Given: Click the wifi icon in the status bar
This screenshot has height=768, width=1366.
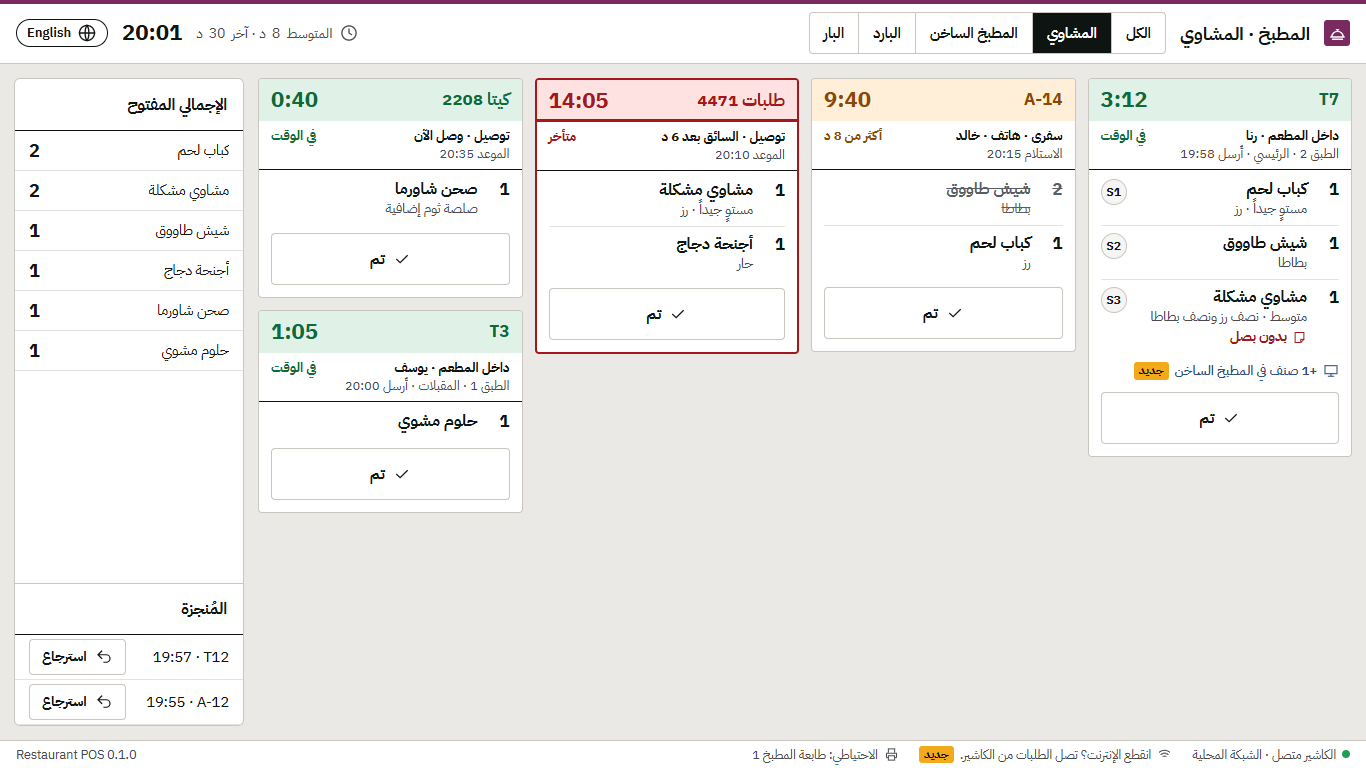Looking at the screenshot, I should click(1164, 754).
